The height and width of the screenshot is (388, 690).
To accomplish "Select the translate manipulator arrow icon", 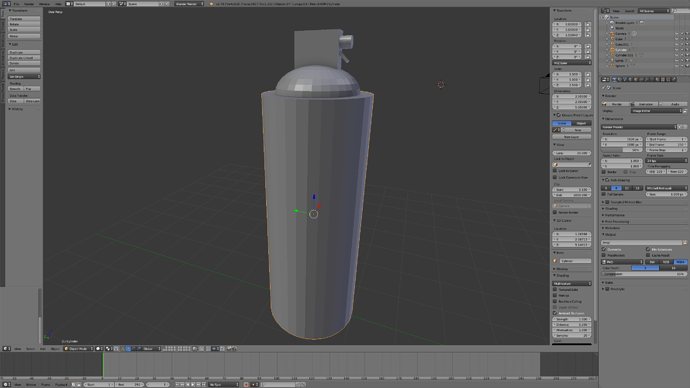I will pyautogui.click(x=128, y=348).
